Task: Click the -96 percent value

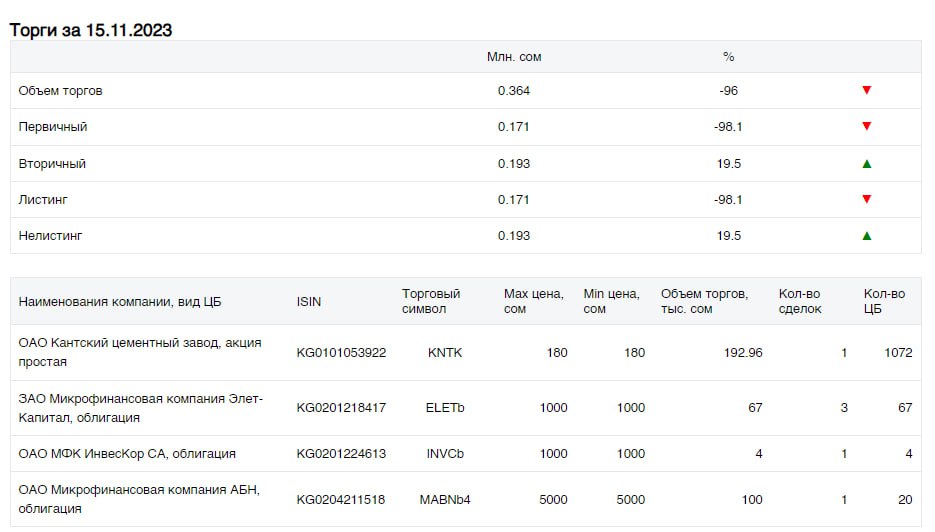Action: tap(728, 91)
